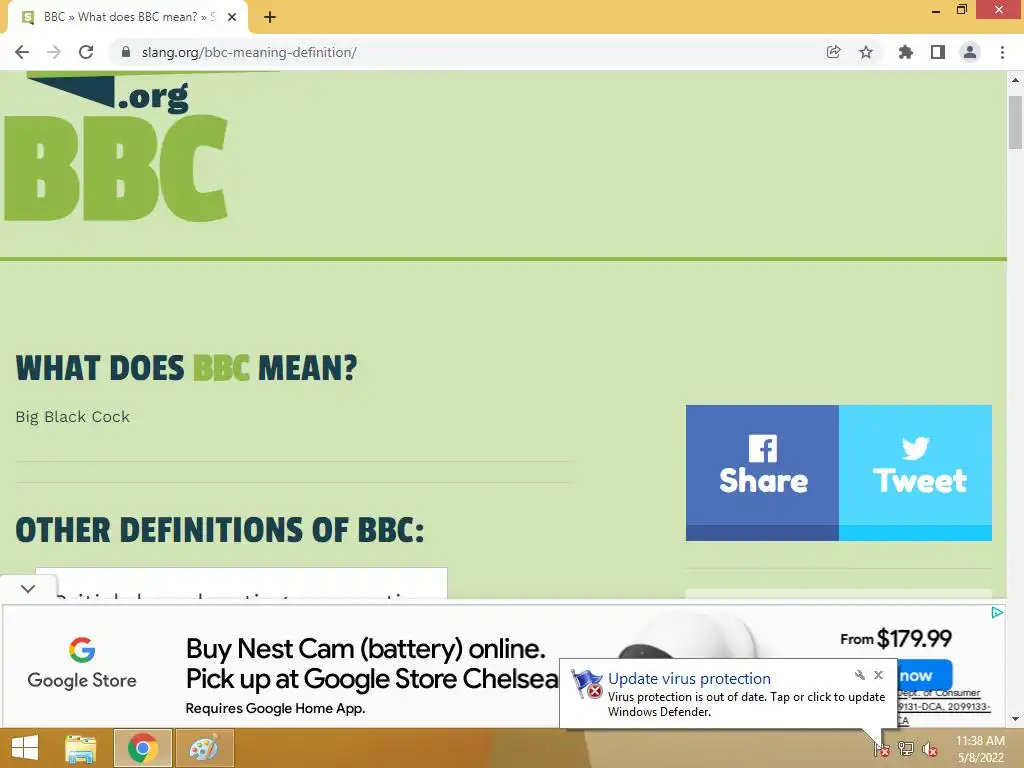Click the page vertical scrollbar thumb
The image size is (1024, 768).
point(1015,122)
